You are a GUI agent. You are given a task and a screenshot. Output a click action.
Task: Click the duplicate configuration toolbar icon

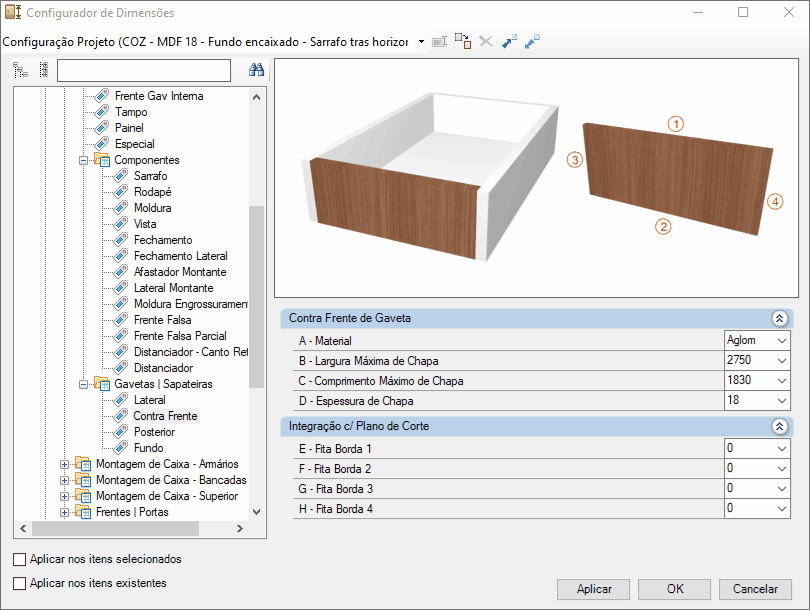(463, 41)
